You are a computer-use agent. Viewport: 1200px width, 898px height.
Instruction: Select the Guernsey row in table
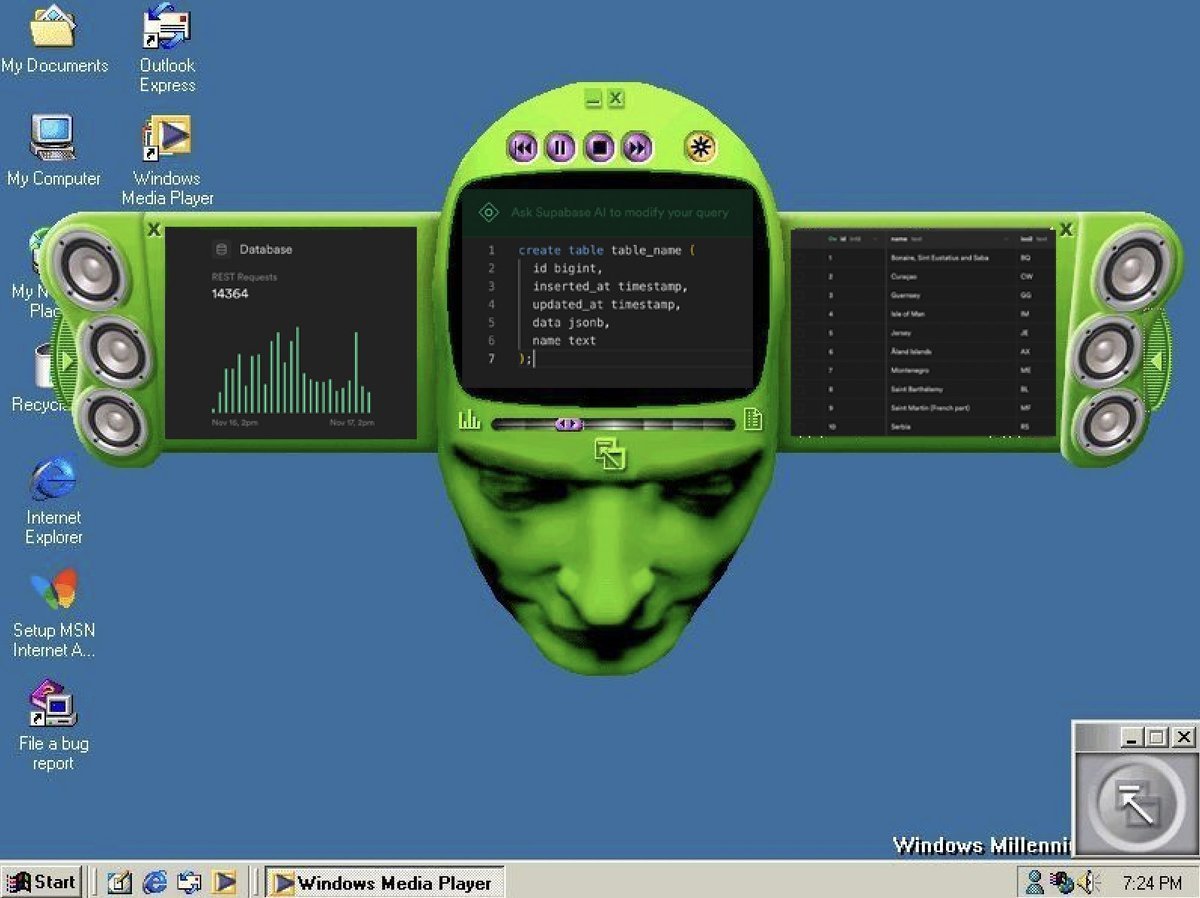point(924,295)
